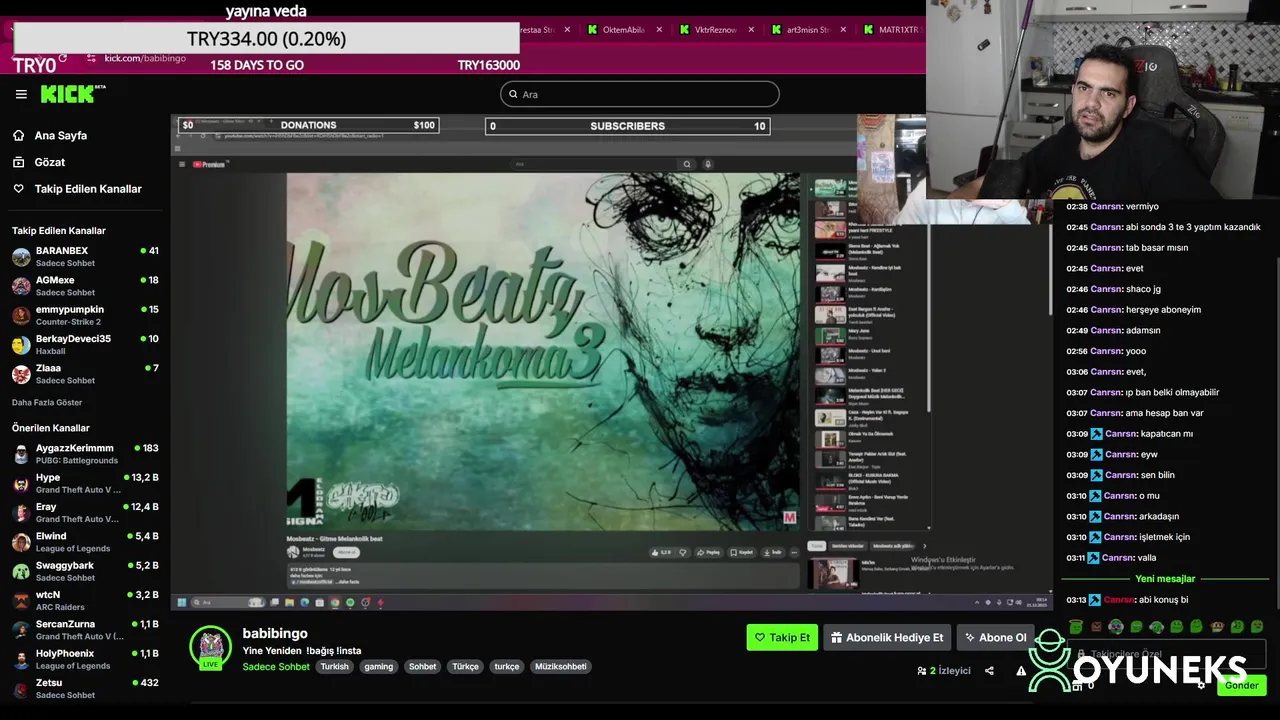Viewport: 1280px width, 720px height.
Task: Open BARANBEX followed channel
Action: click(x=85, y=257)
